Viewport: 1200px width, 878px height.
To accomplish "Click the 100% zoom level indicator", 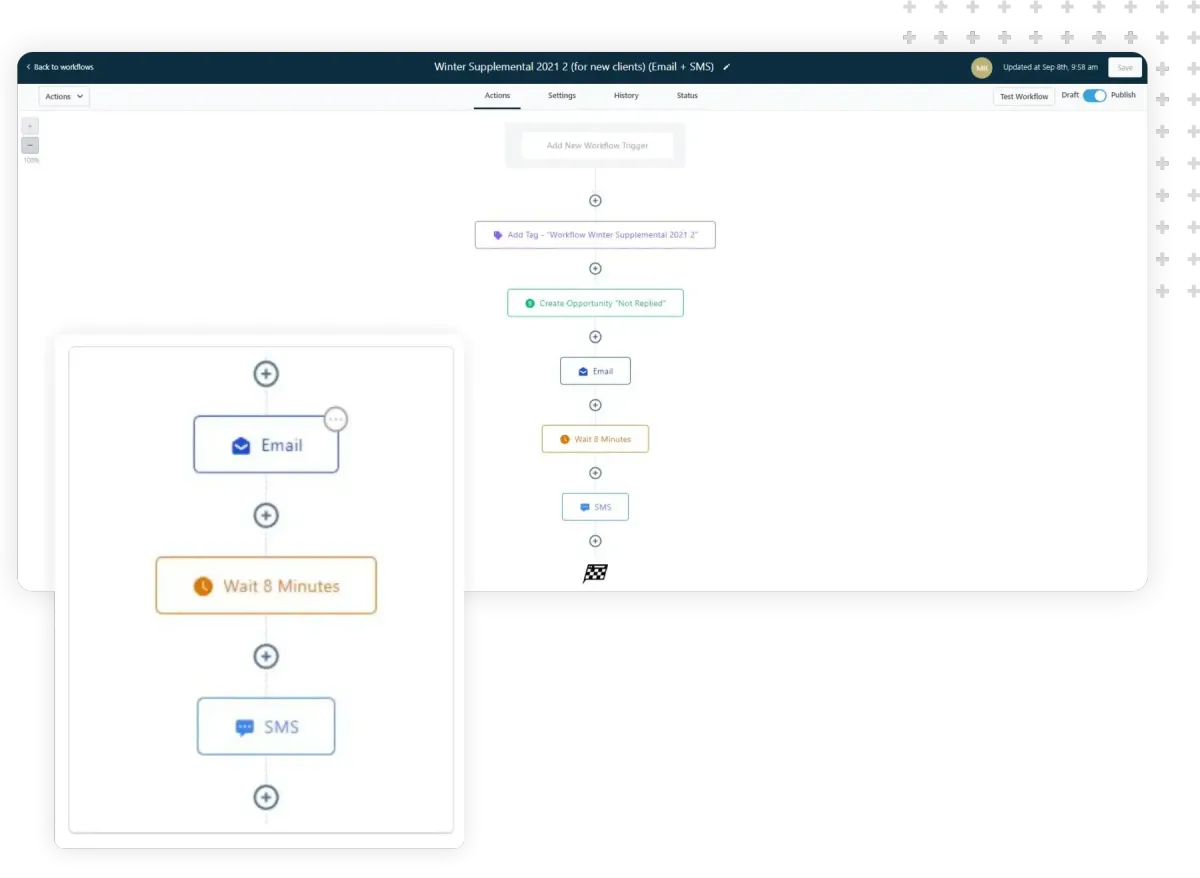I will [x=30, y=158].
